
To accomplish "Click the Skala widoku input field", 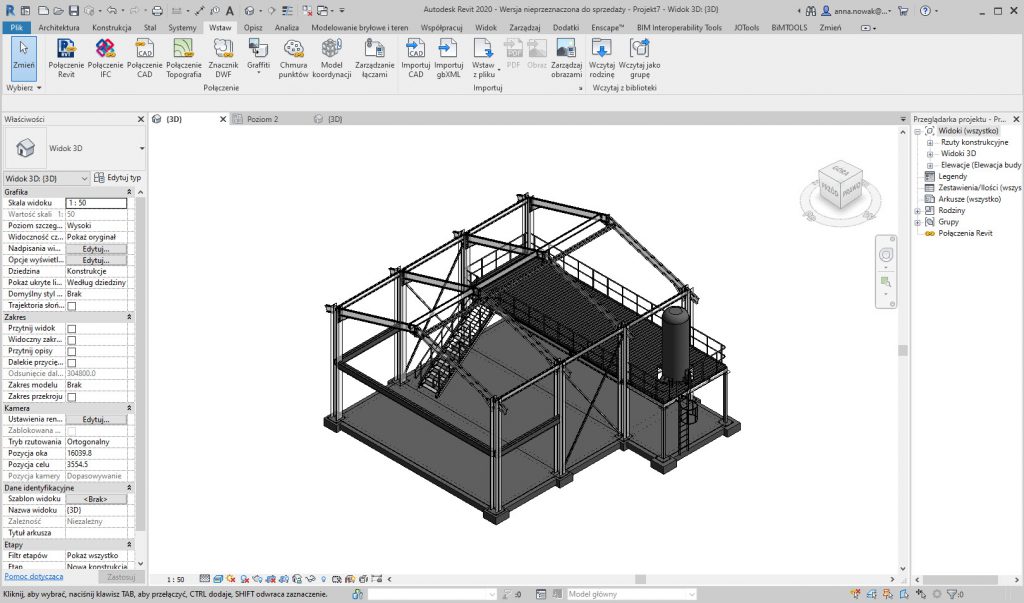I will [96, 203].
